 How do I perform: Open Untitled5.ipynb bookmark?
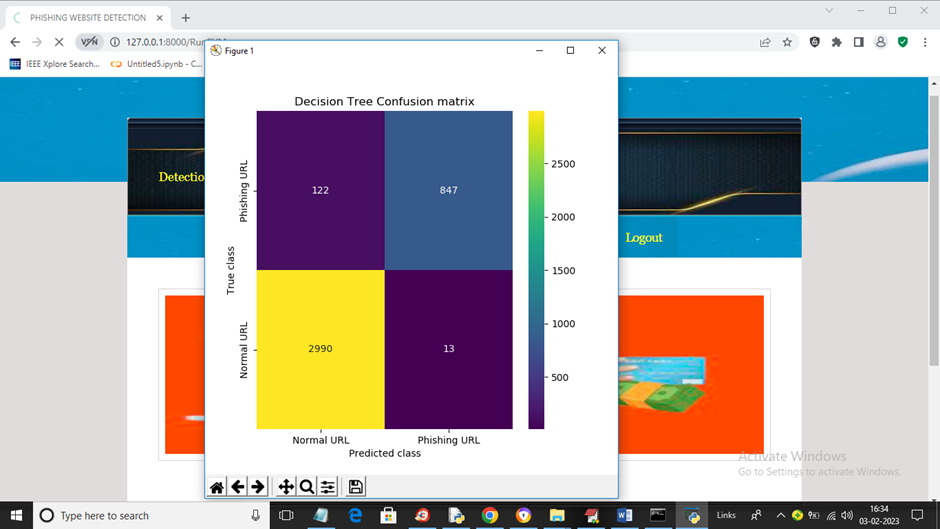[x=156, y=64]
